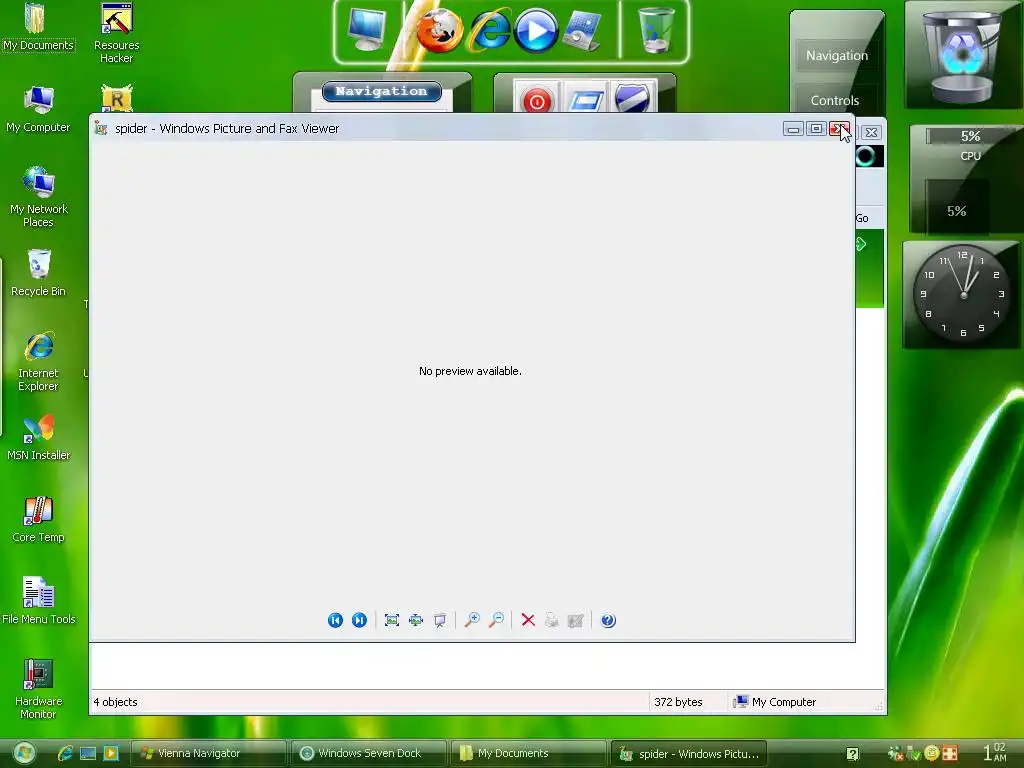Maximize the Picture and Fax Viewer
The width and height of the screenshot is (1024, 768).
point(816,129)
